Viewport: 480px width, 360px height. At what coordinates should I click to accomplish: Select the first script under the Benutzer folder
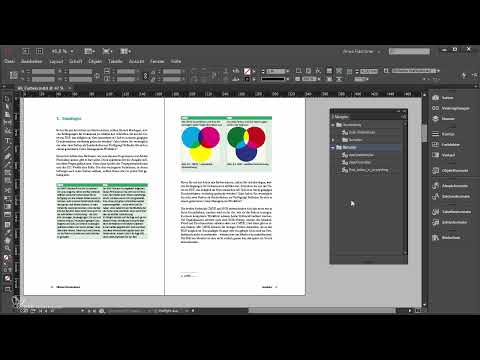point(361,155)
